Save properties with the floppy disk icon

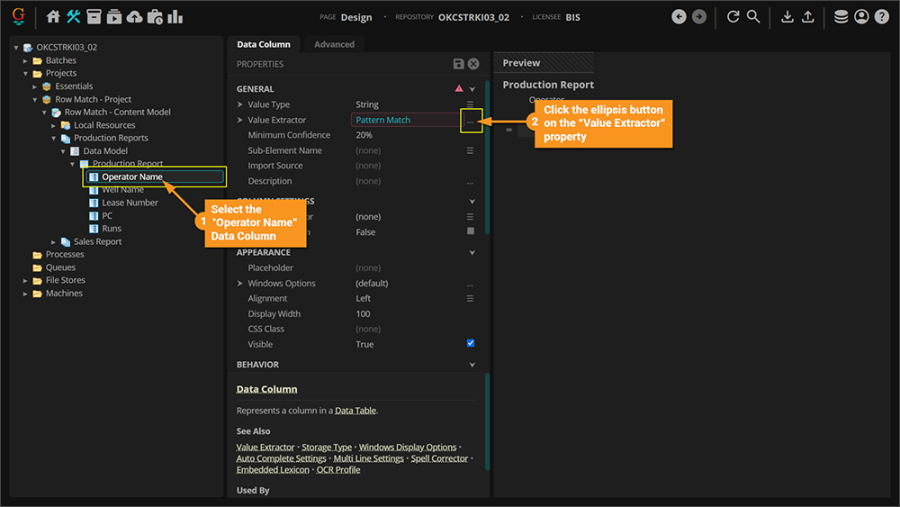pos(458,64)
